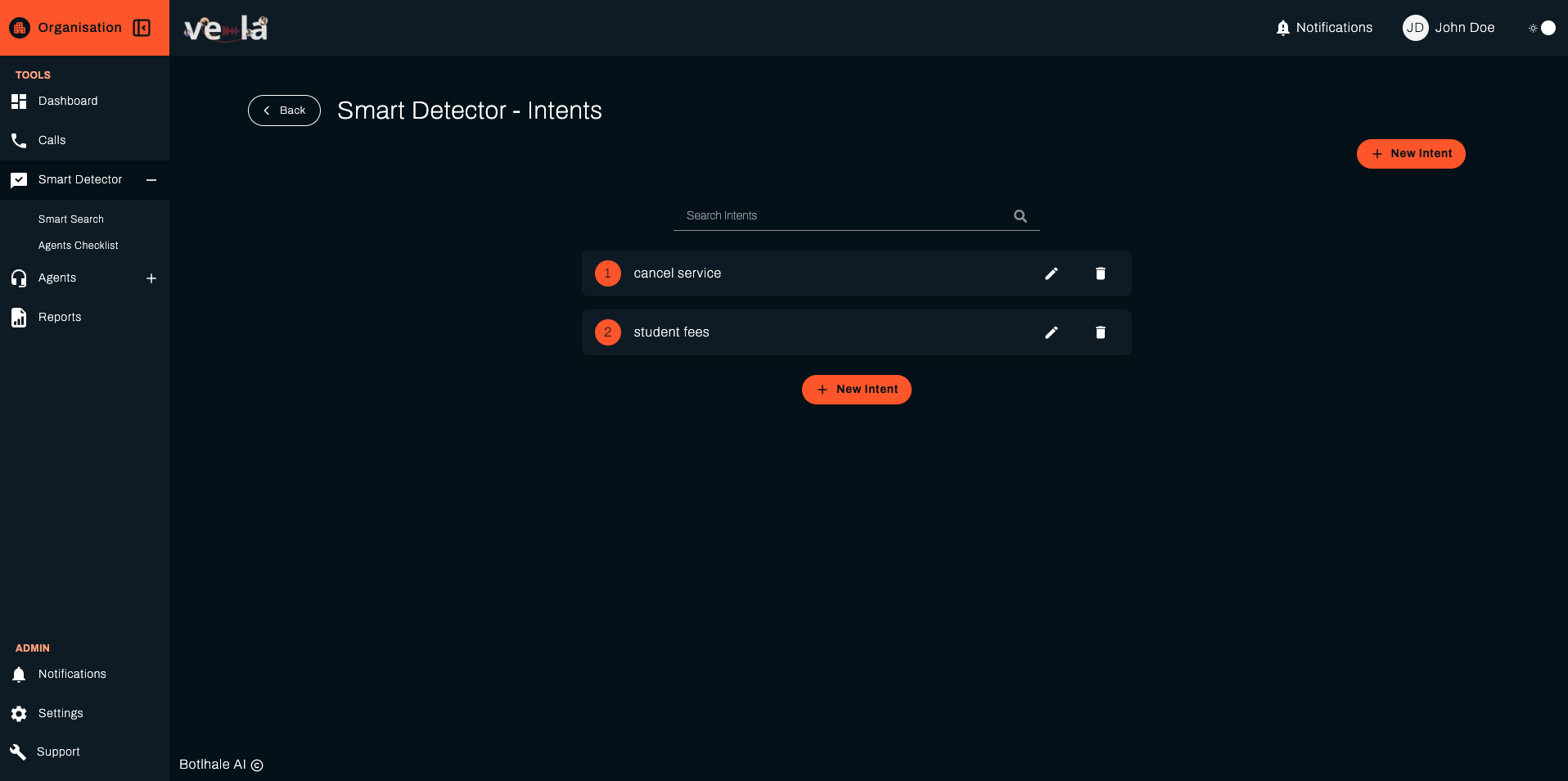The height and width of the screenshot is (781, 1568).
Task: Click top-right New Intent button
Action: tap(1411, 154)
